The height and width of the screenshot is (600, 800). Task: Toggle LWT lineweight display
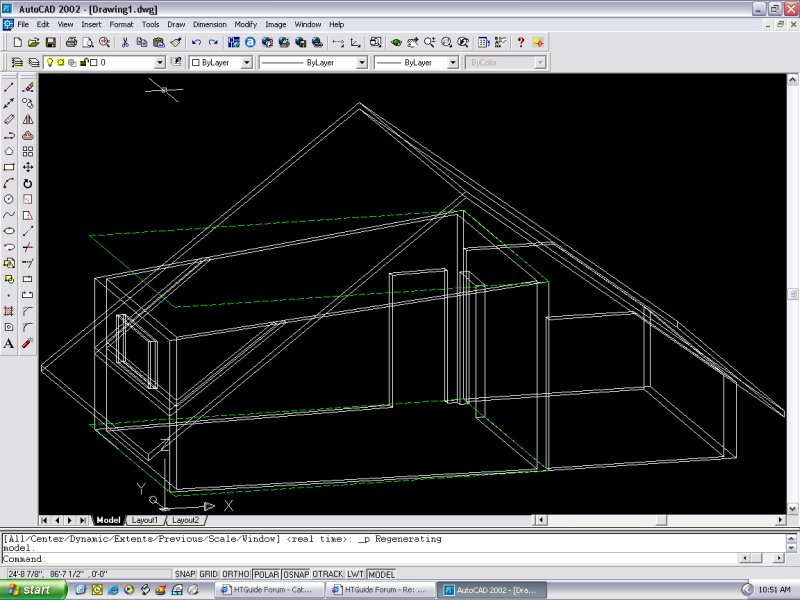[355, 574]
